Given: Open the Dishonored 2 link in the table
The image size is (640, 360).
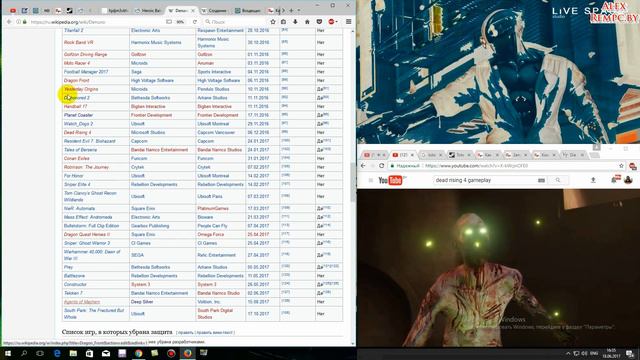Looking at the screenshot, I should (77, 98).
